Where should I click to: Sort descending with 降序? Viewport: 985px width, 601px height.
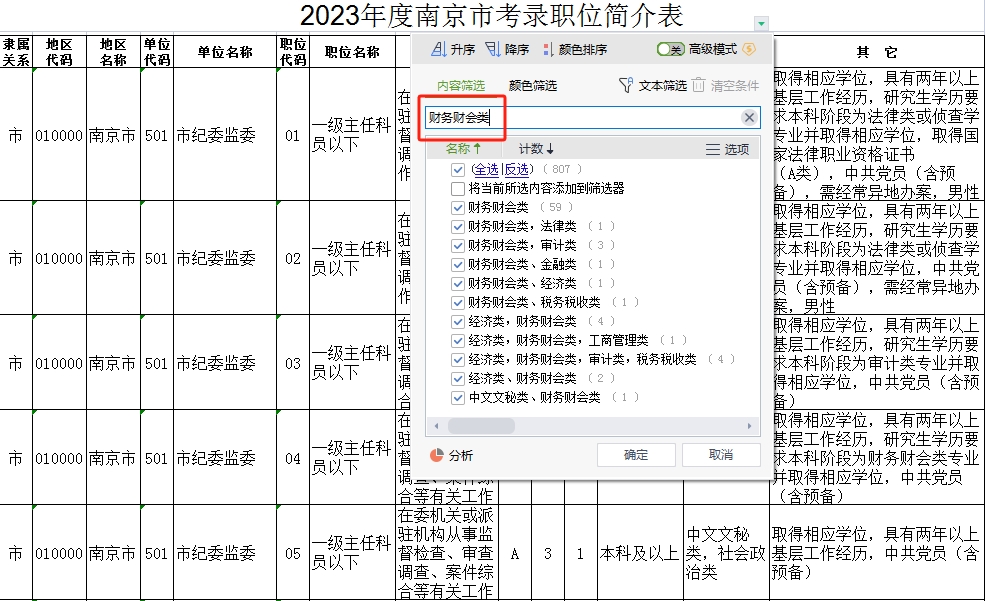(x=508, y=49)
